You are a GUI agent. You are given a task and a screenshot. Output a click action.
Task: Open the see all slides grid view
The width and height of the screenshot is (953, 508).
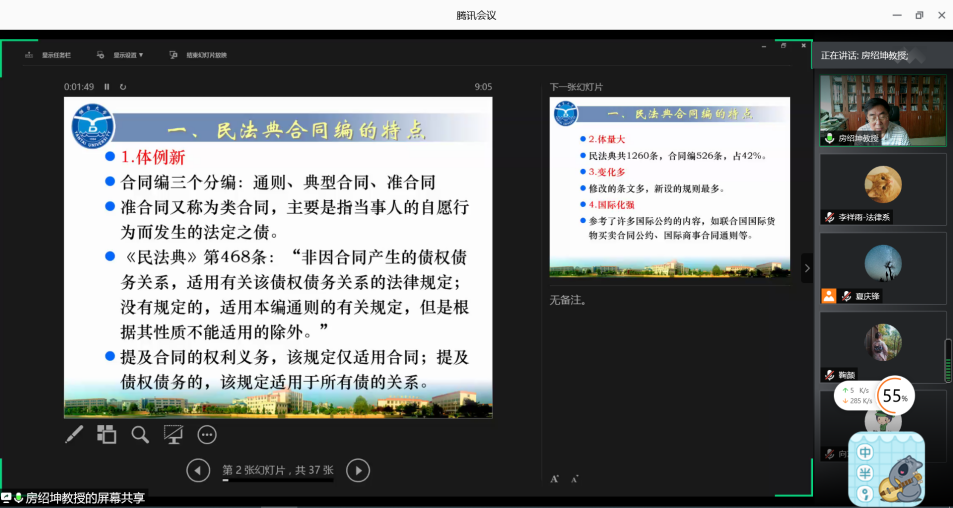(107, 434)
